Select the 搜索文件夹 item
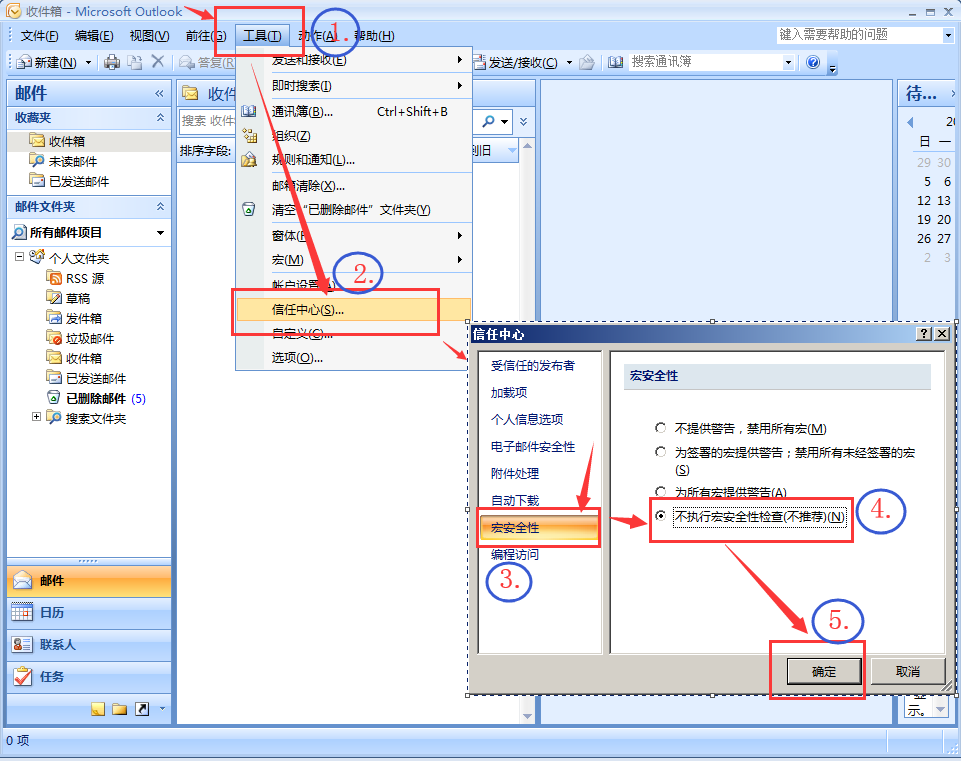961x761 pixels. pyautogui.click(x=96, y=418)
